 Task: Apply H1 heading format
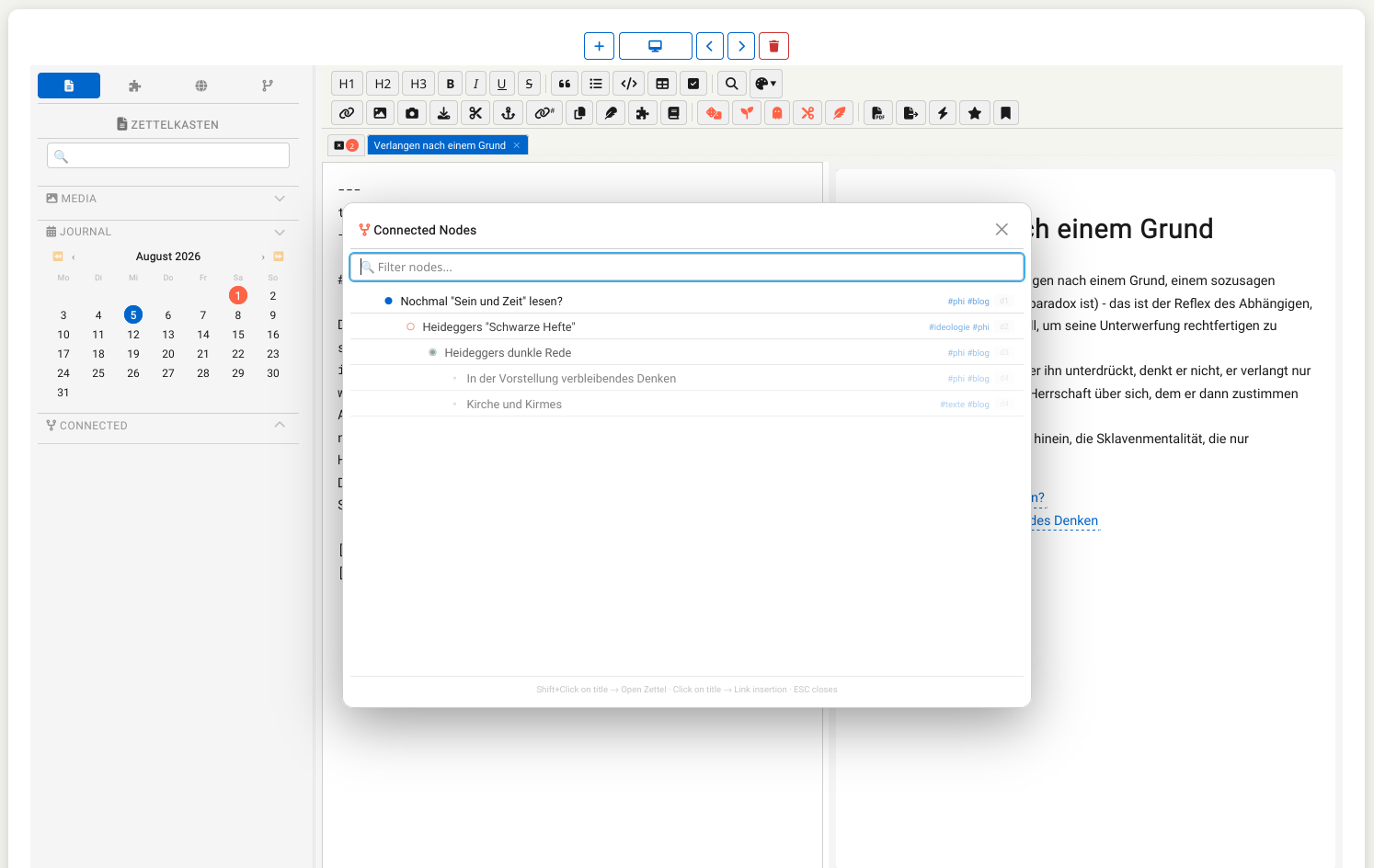(x=347, y=84)
